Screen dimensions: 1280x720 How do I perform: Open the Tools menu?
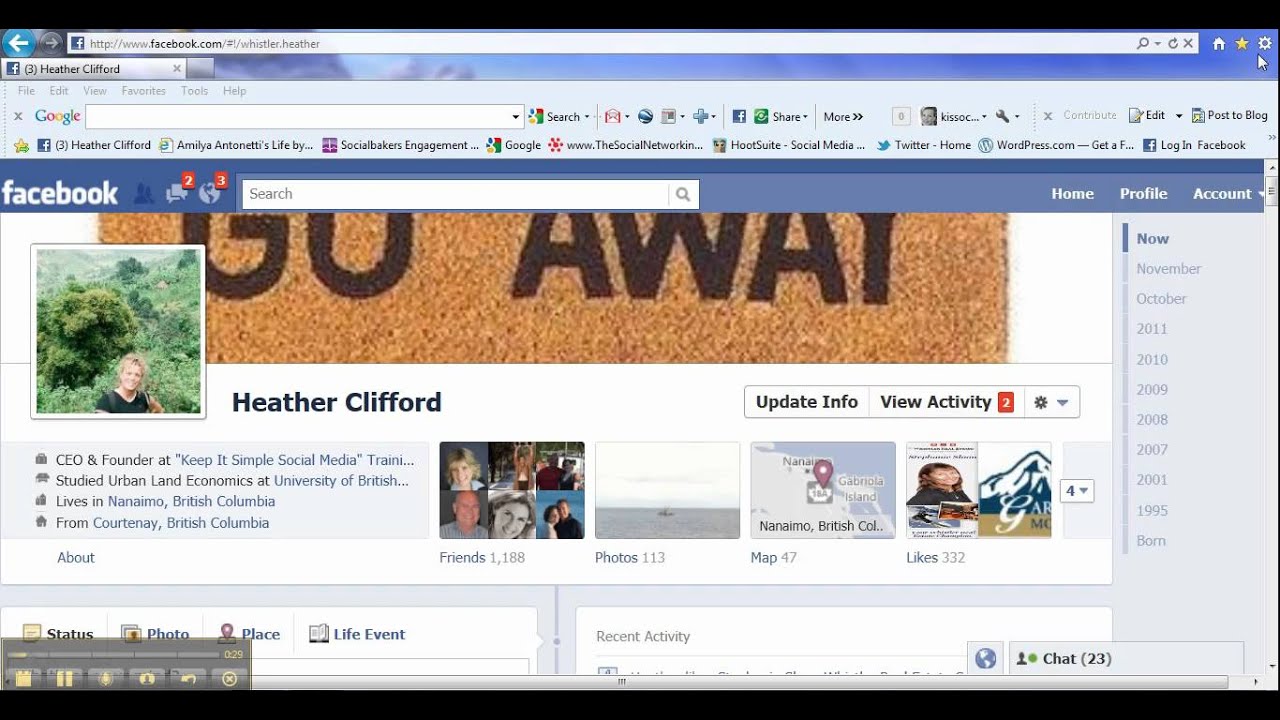pyautogui.click(x=195, y=91)
